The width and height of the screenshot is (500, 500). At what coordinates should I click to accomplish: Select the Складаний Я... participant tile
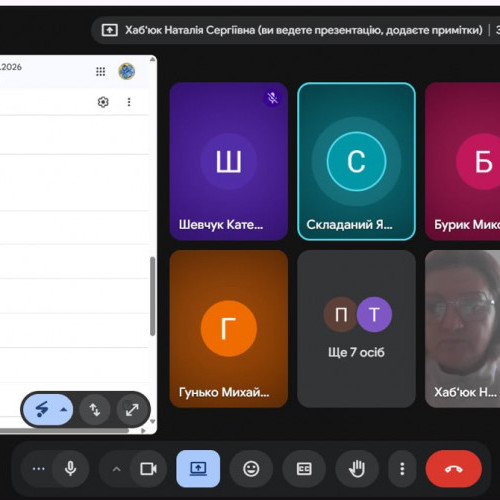point(356,161)
